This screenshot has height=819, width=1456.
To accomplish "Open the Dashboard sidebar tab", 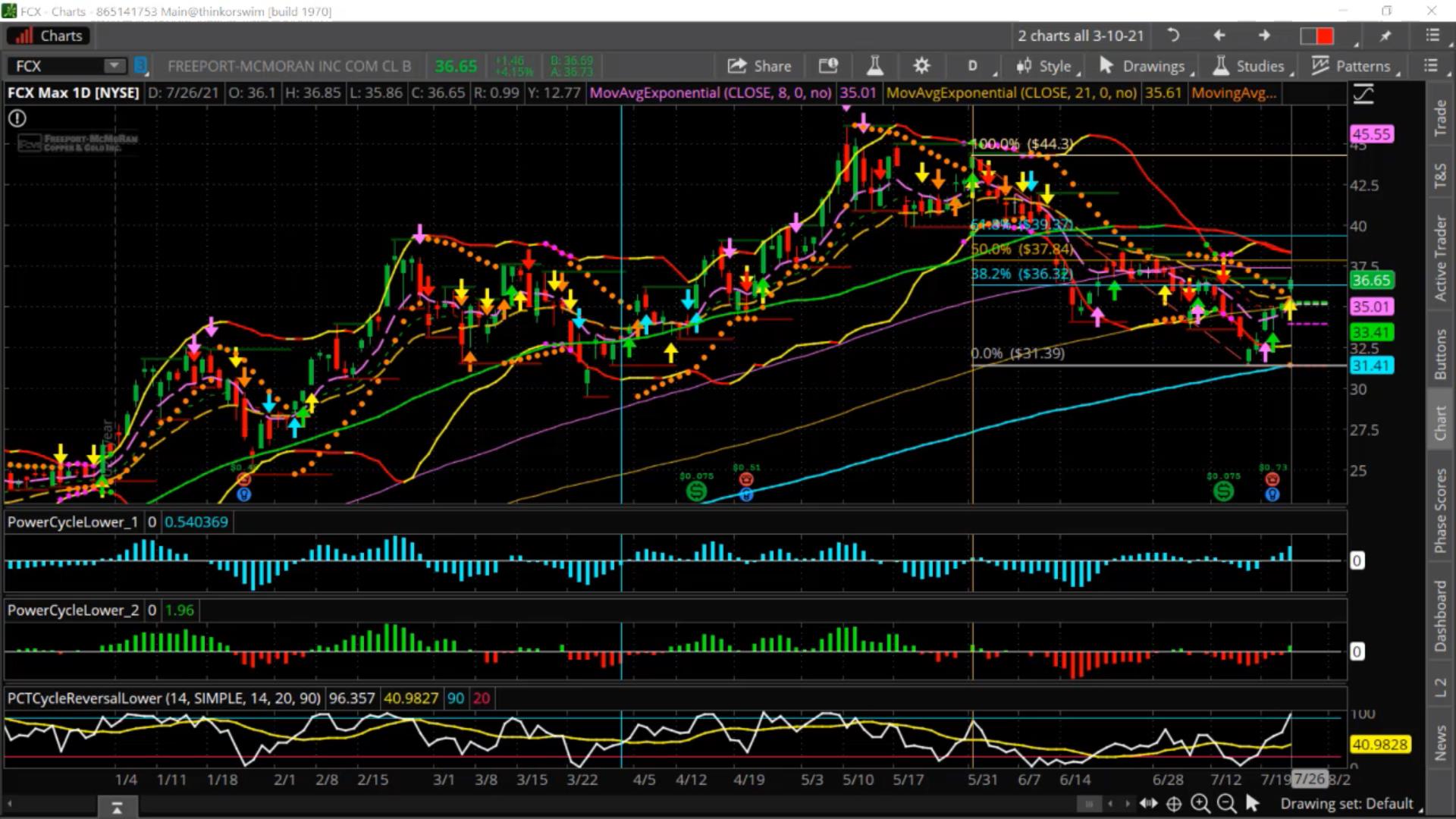I will click(x=1439, y=617).
